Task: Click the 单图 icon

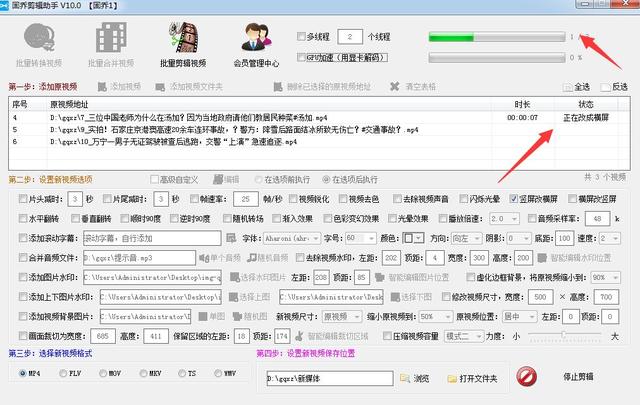Action: point(203,316)
